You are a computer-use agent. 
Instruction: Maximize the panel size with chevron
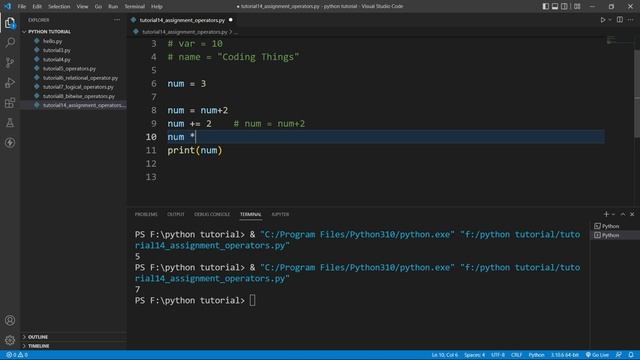[623, 214]
